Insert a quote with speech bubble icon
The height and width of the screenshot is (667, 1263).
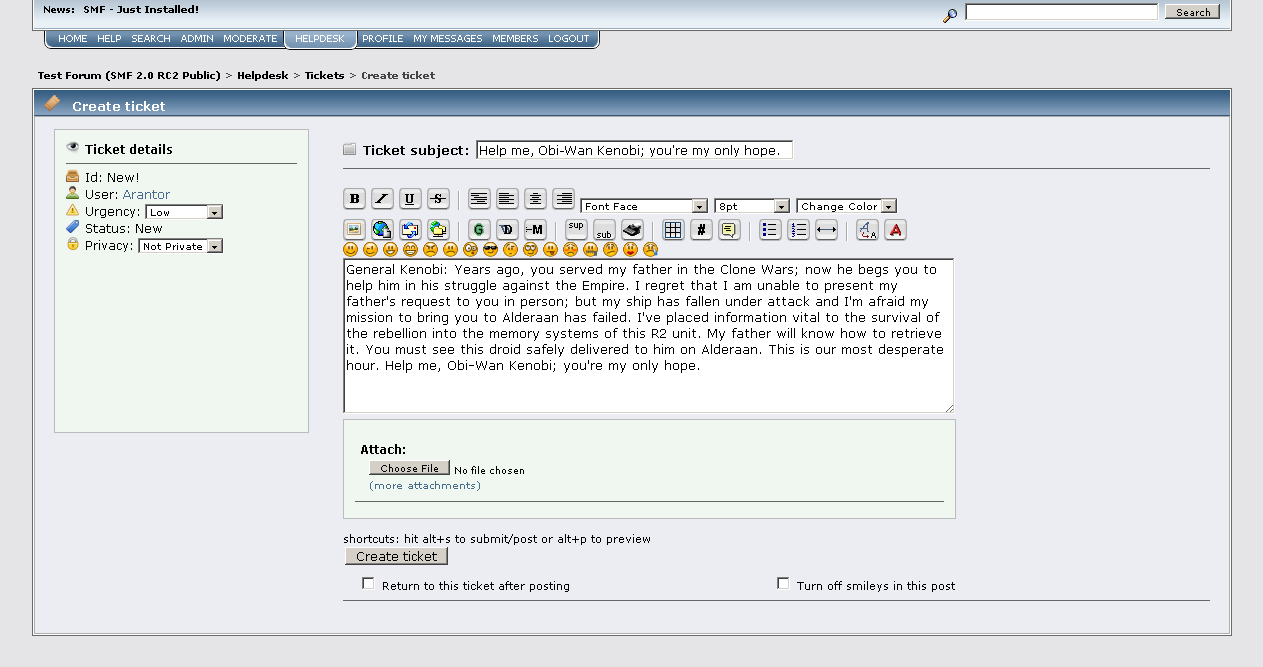click(729, 229)
